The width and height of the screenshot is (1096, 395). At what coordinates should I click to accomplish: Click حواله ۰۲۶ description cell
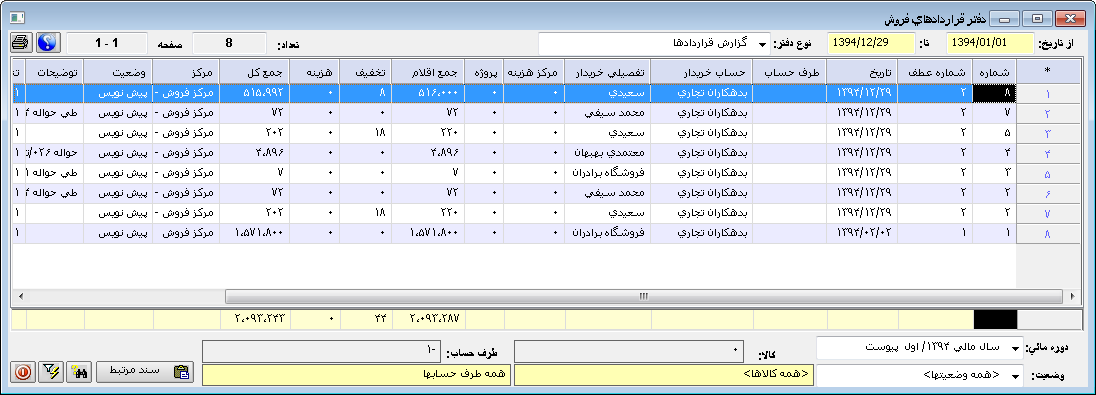pyautogui.click(x=55, y=152)
